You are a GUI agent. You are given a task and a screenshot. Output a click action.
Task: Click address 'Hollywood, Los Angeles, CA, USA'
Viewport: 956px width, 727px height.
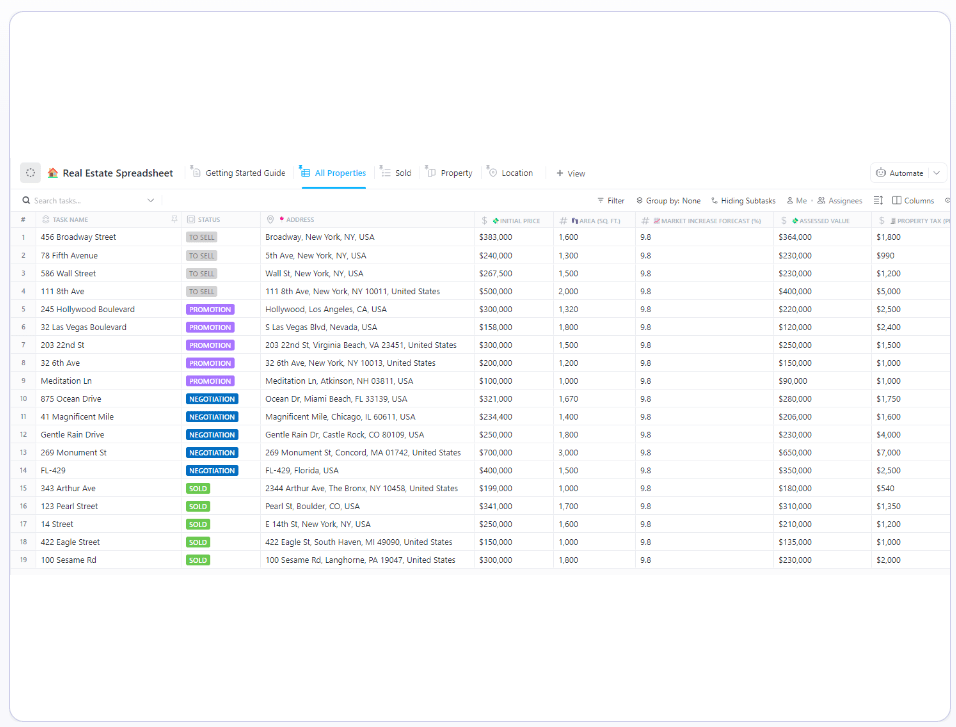point(326,309)
